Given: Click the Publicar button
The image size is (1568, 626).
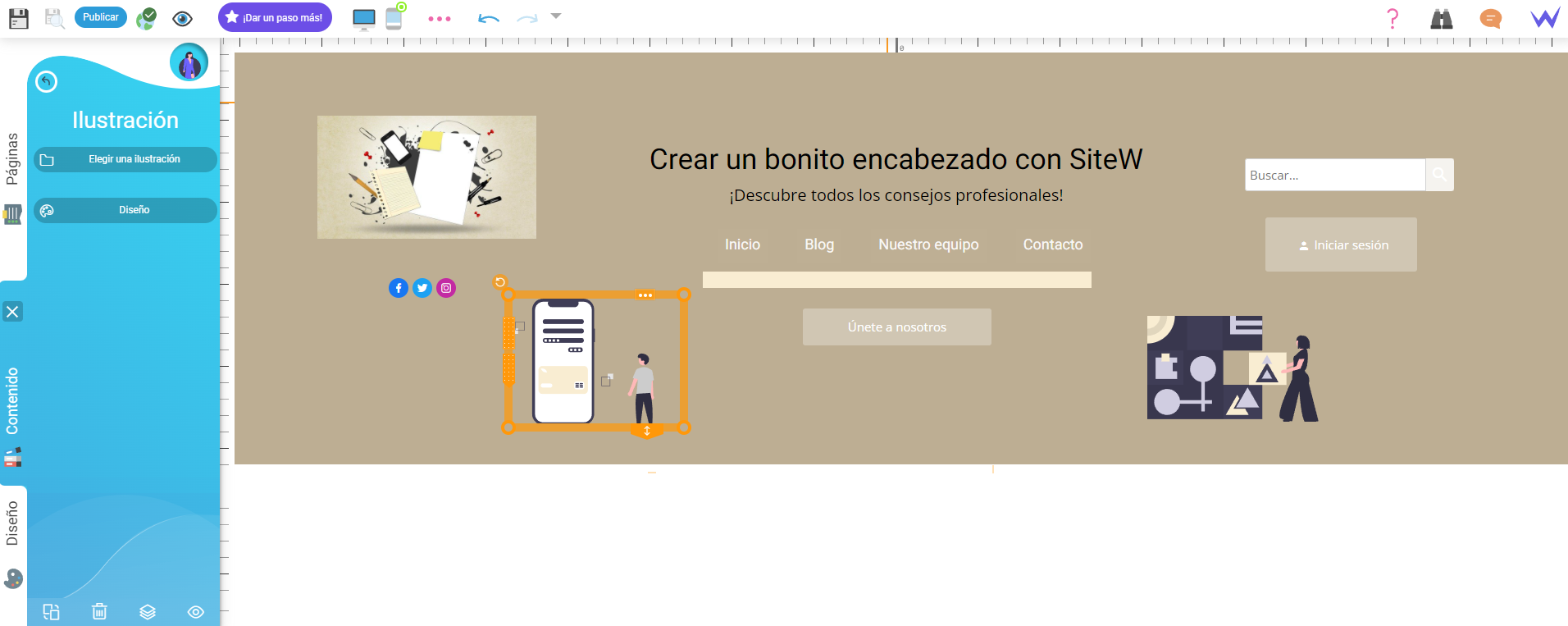Looking at the screenshot, I should pos(101,17).
